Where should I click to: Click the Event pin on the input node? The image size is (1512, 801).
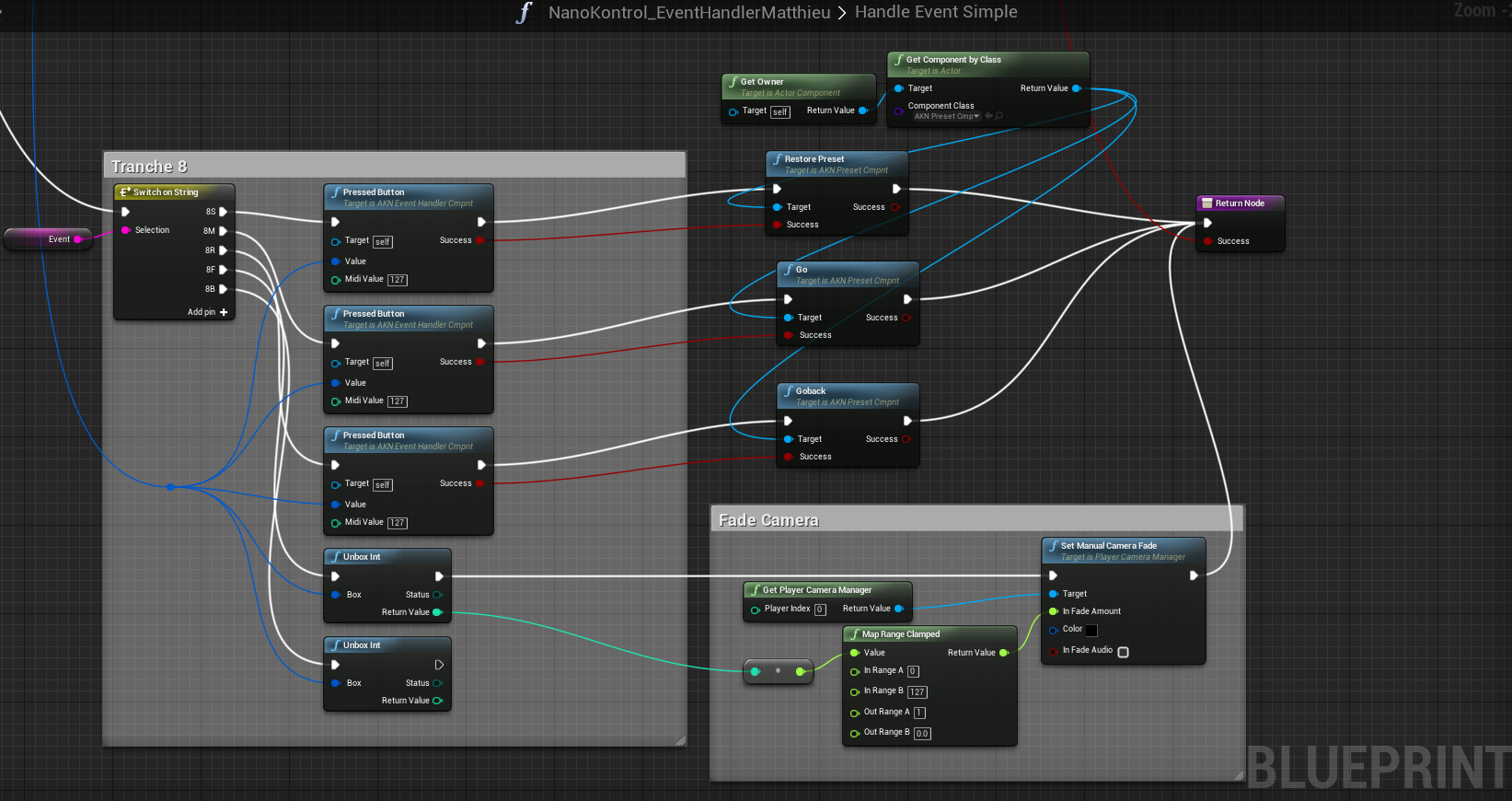click(x=77, y=239)
